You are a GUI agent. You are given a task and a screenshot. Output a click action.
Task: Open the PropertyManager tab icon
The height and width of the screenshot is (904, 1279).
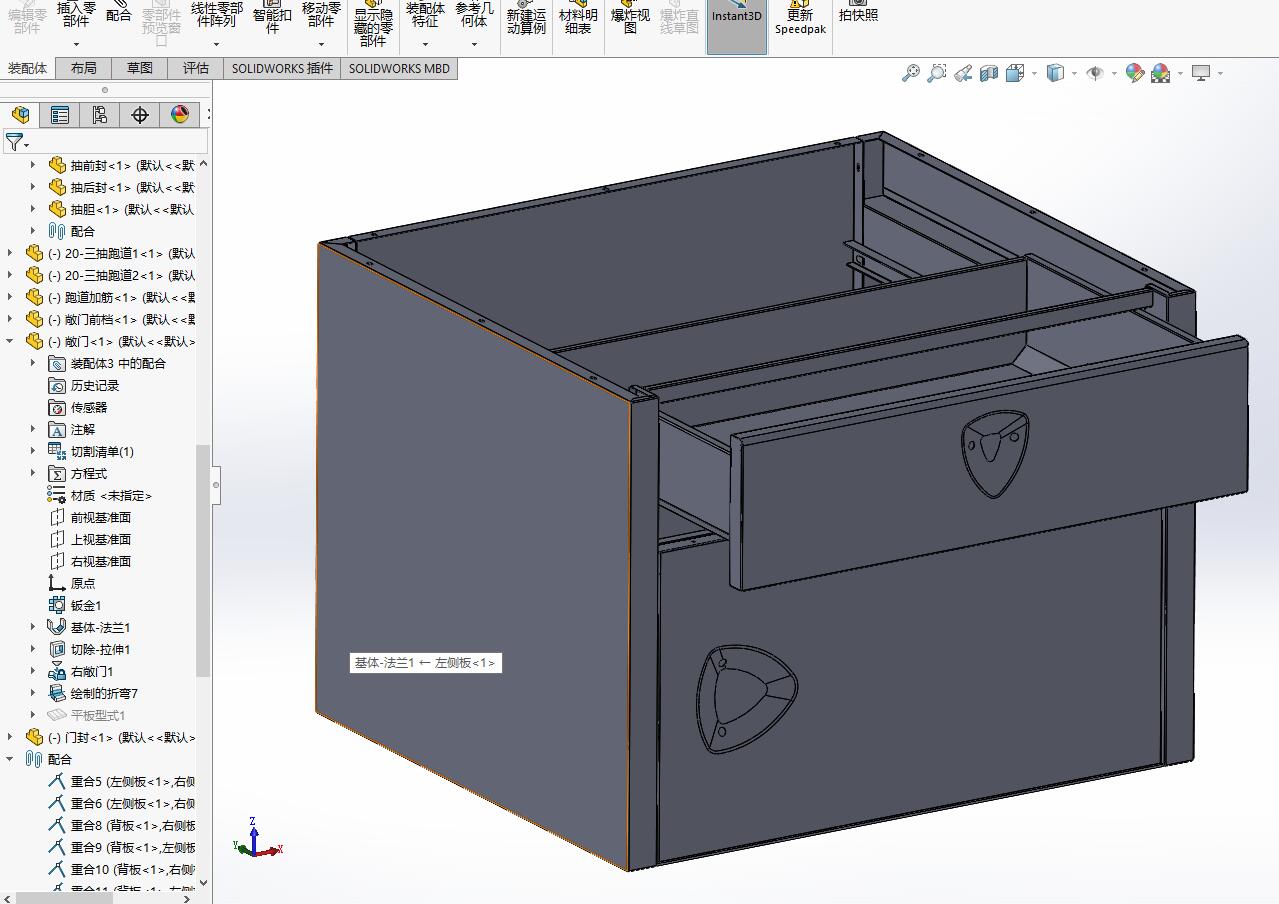click(x=60, y=115)
